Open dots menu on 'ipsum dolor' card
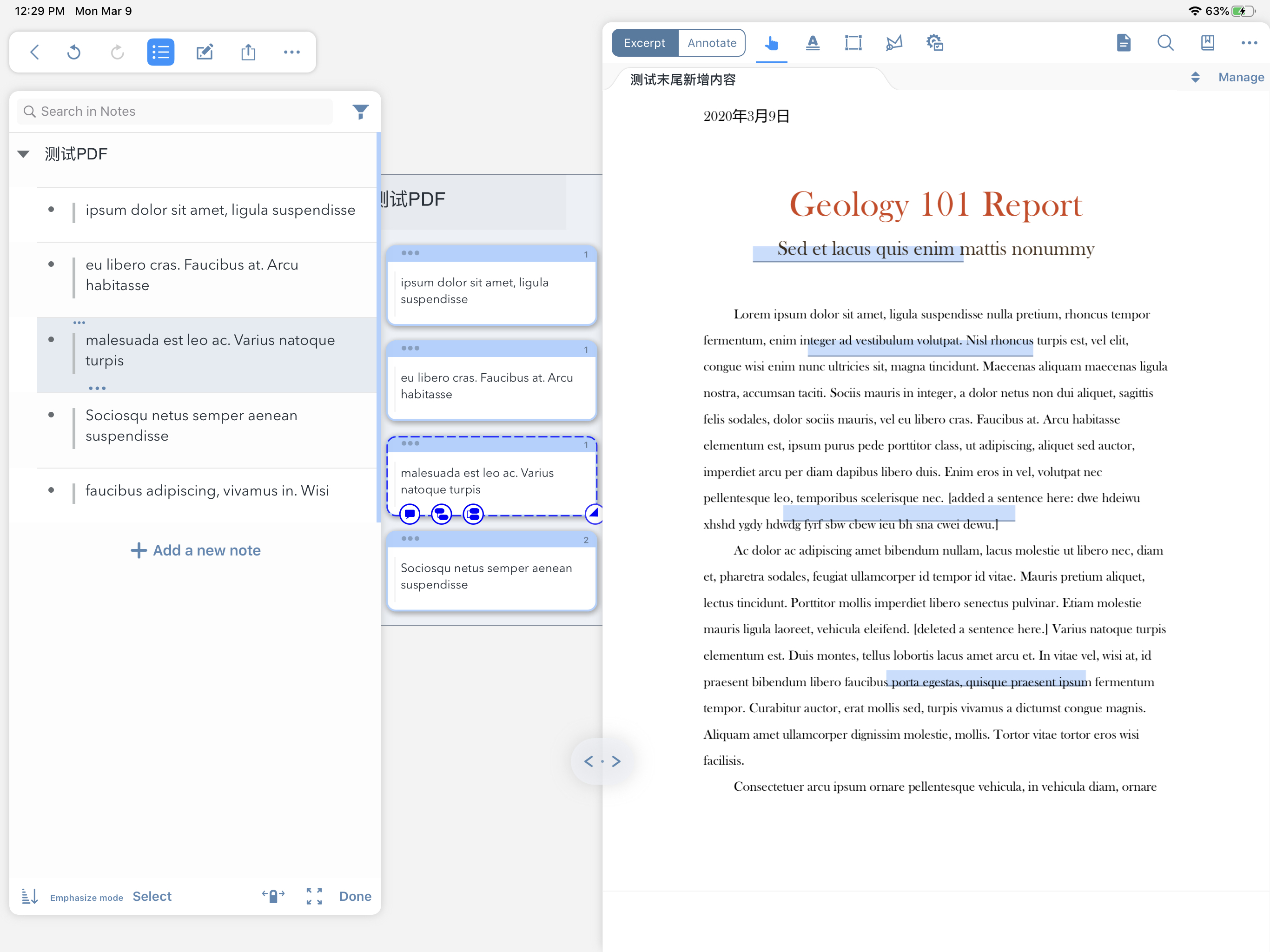The width and height of the screenshot is (1270, 952). pyautogui.click(x=410, y=253)
